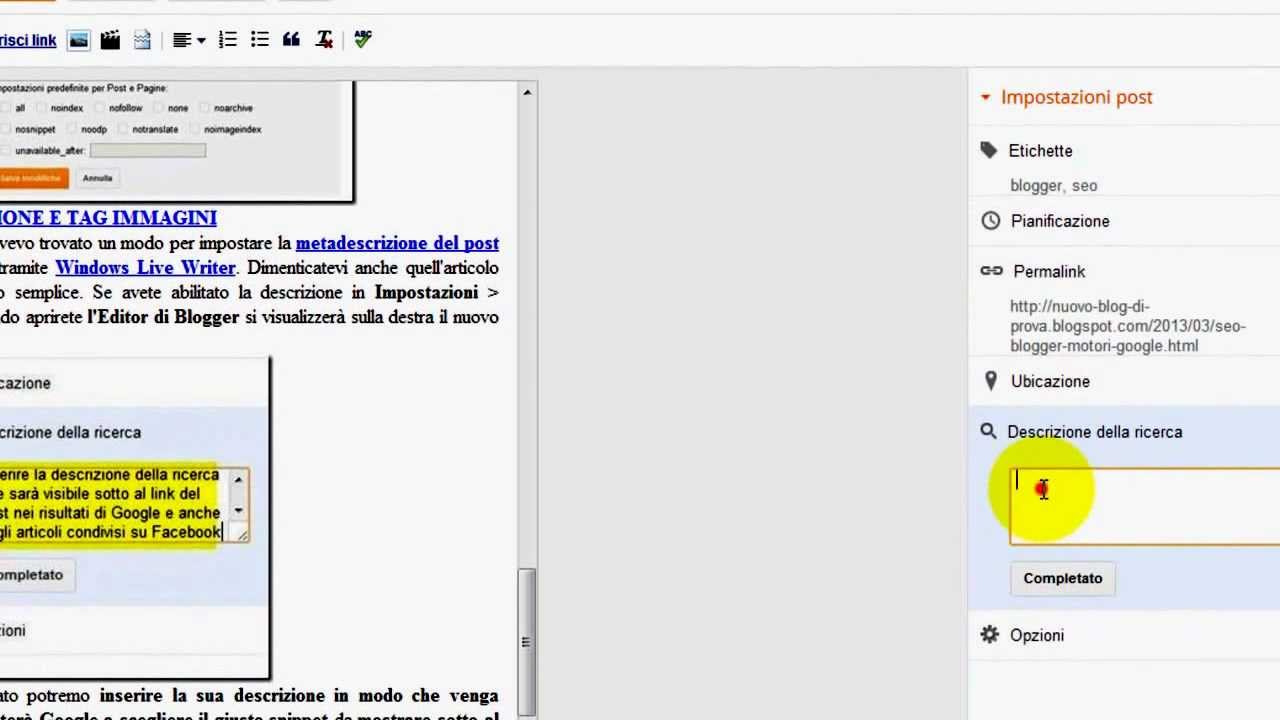Click the remove formatting icon
Screen dimensions: 1280x720
click(x=324, y=40)
